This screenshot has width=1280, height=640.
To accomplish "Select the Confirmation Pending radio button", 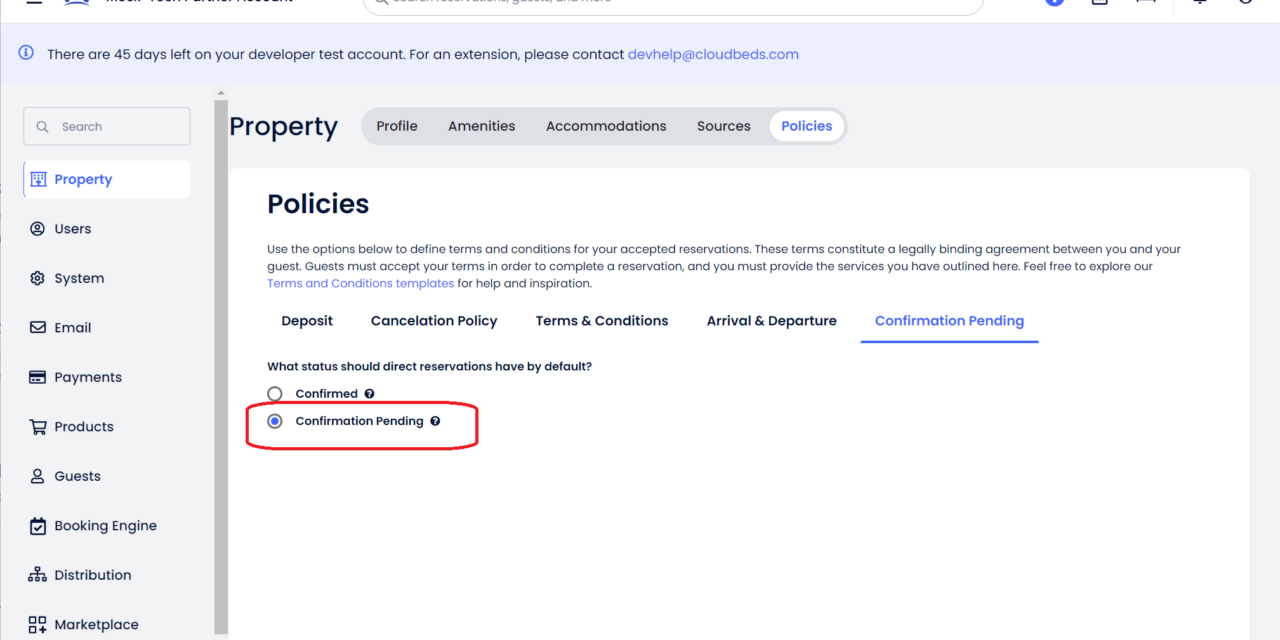I will tap(275, 421).
